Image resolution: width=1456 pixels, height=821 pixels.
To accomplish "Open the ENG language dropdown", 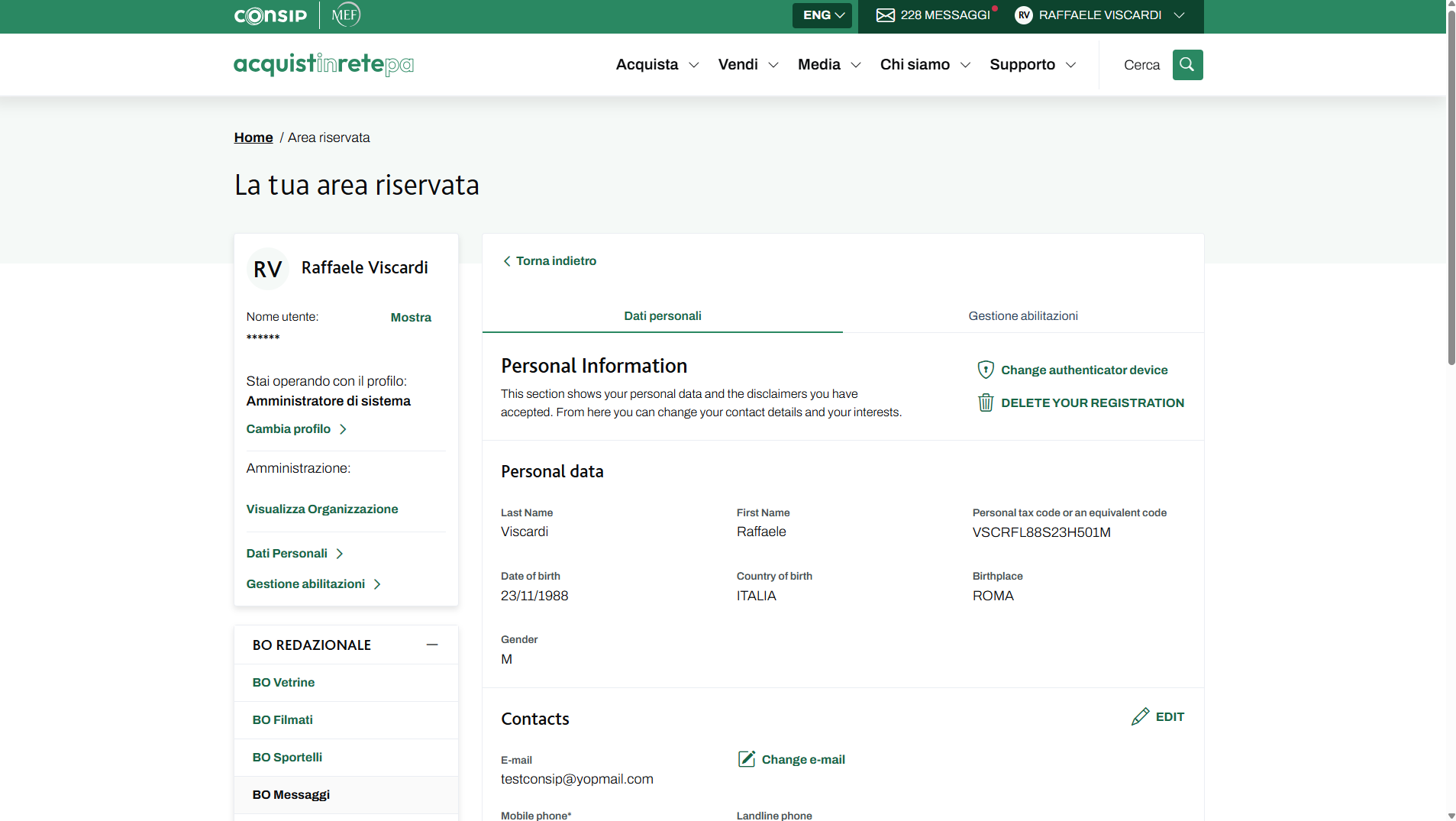I will point(822,15).
